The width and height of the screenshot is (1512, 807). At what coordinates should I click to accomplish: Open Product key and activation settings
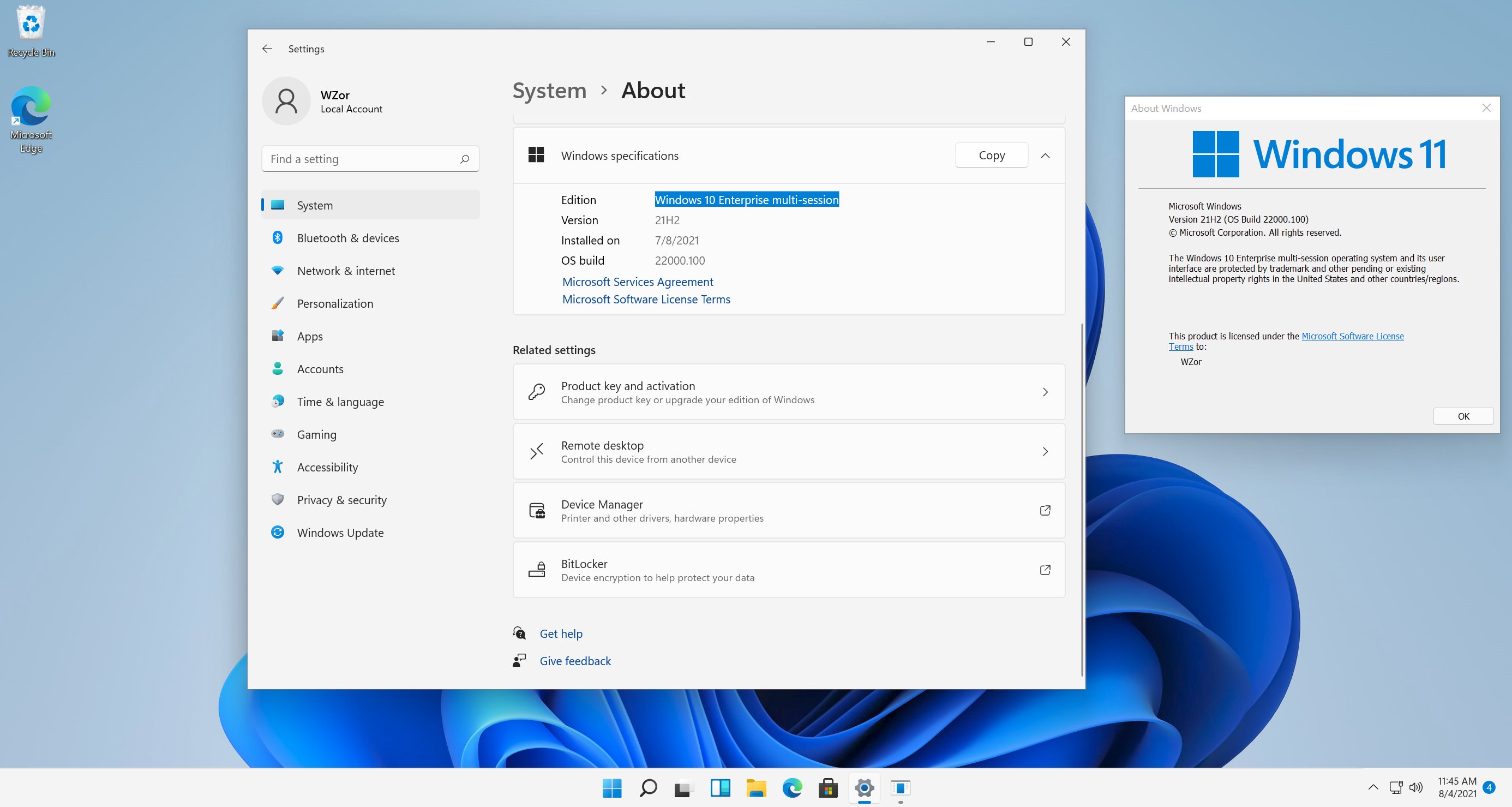(789, 392)
